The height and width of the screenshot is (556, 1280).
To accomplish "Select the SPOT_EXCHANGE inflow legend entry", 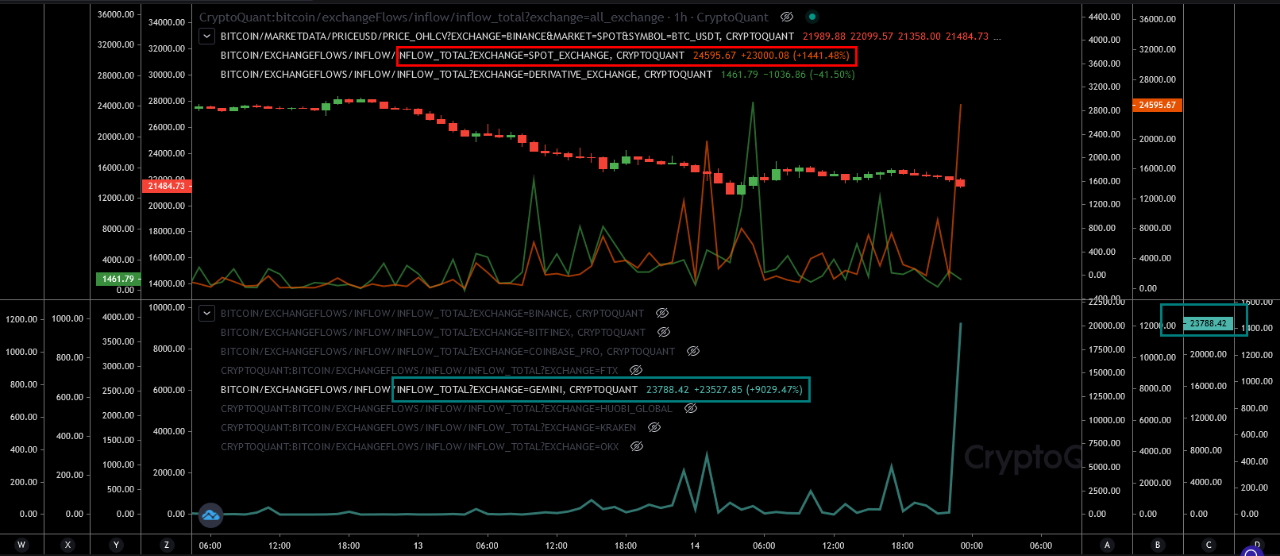I will 453,55.
